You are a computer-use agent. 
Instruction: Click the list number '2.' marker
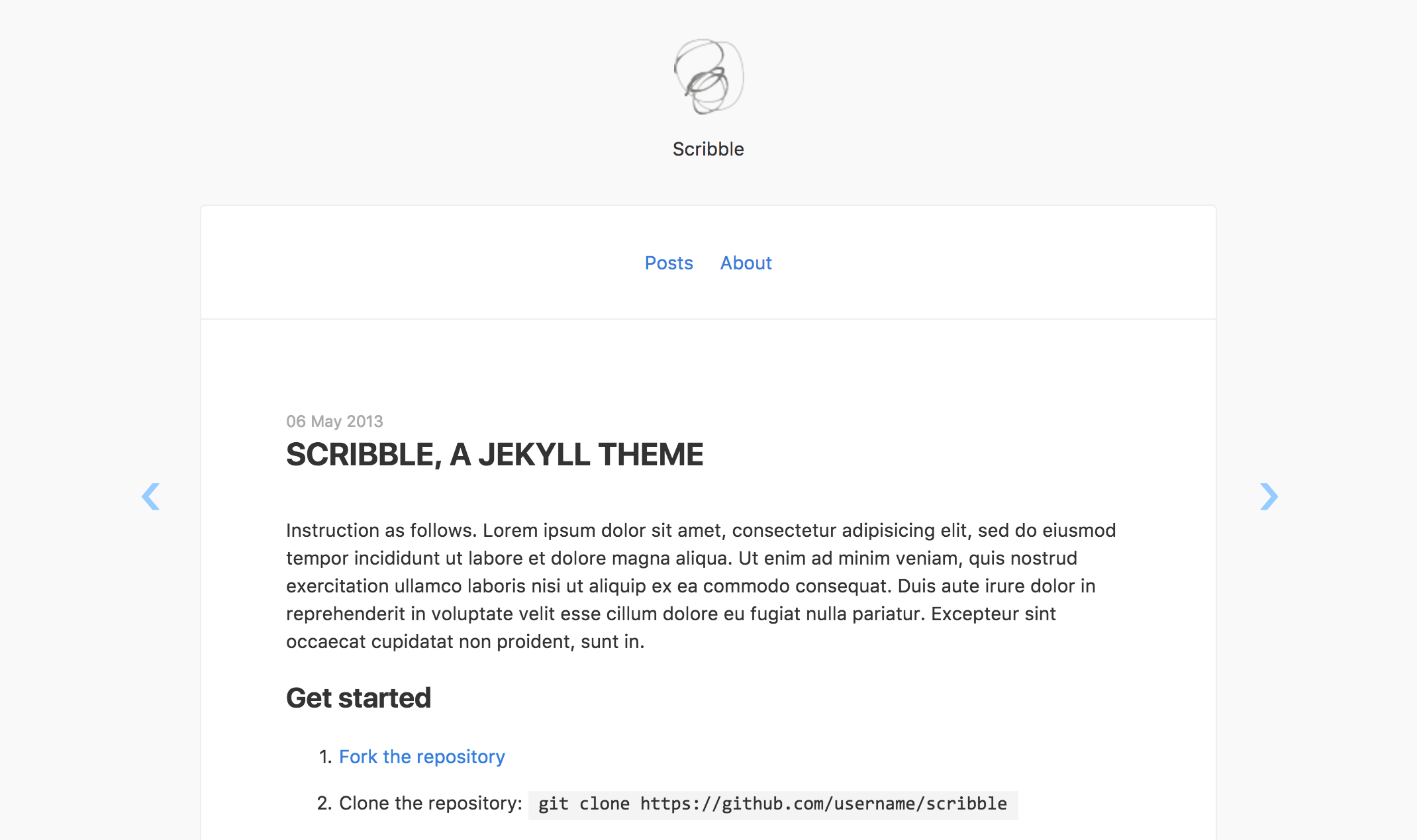pyautogui.click(x=324, y=804)
